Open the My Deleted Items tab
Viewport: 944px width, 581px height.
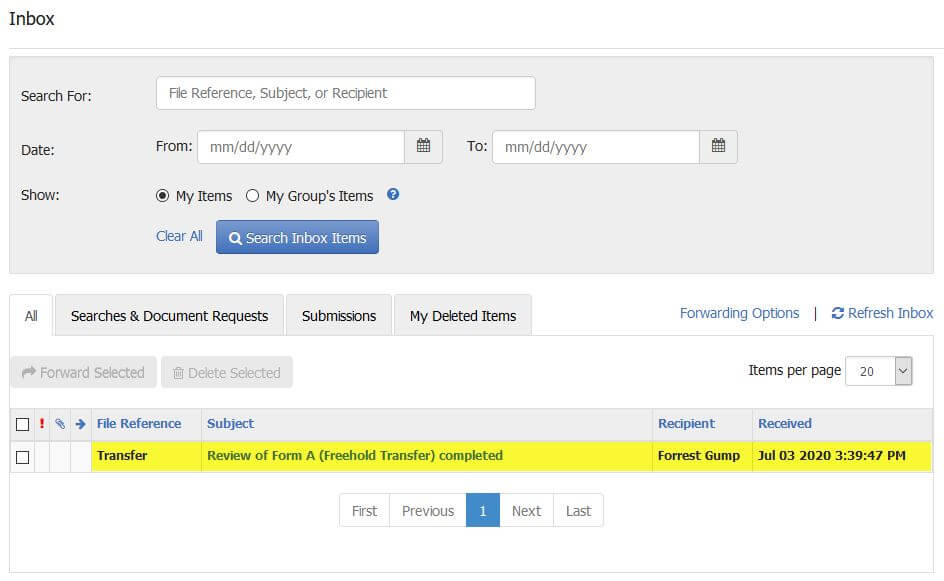pos(463,315)
